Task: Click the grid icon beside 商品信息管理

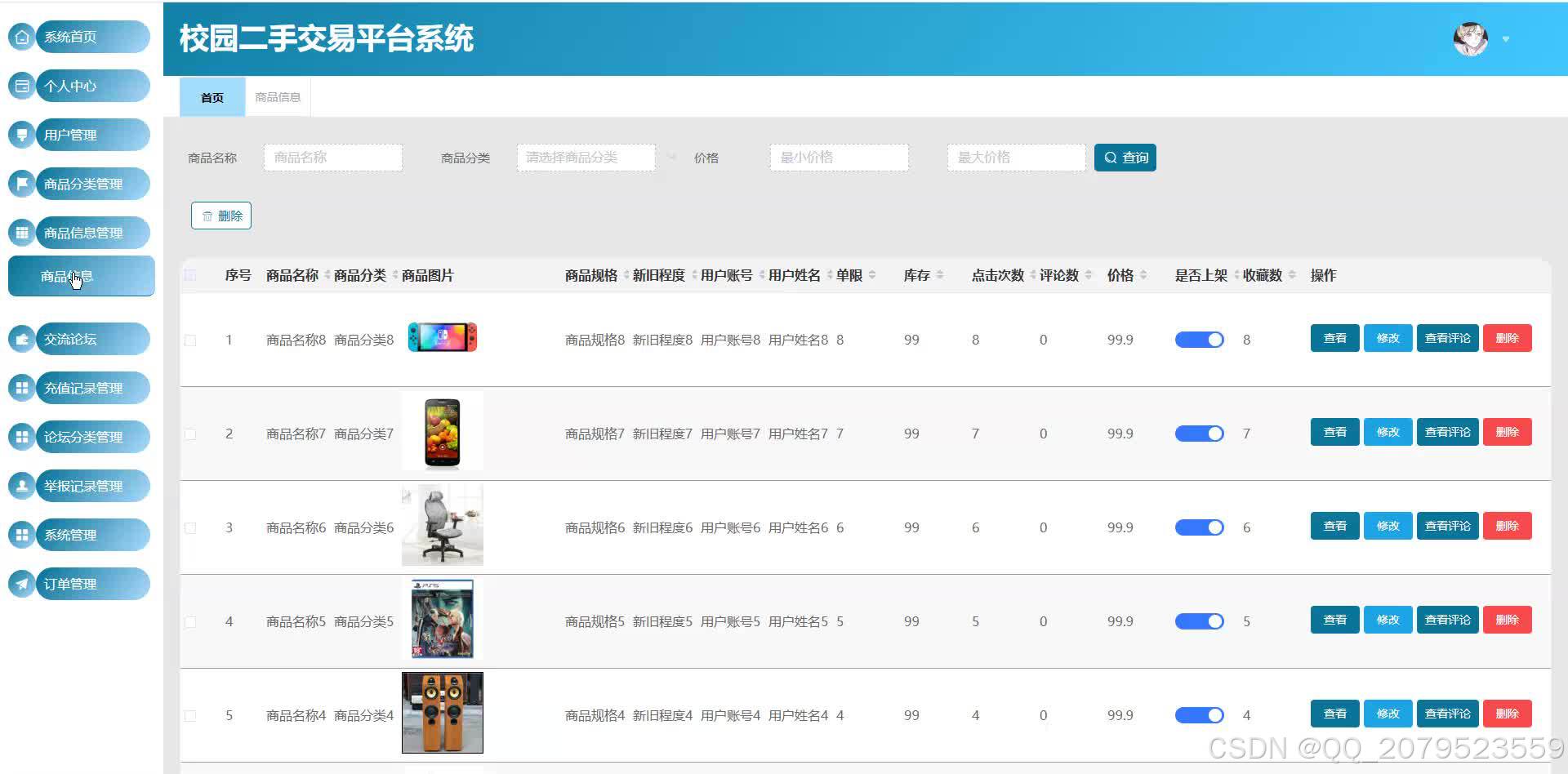Action: point(22,233)
